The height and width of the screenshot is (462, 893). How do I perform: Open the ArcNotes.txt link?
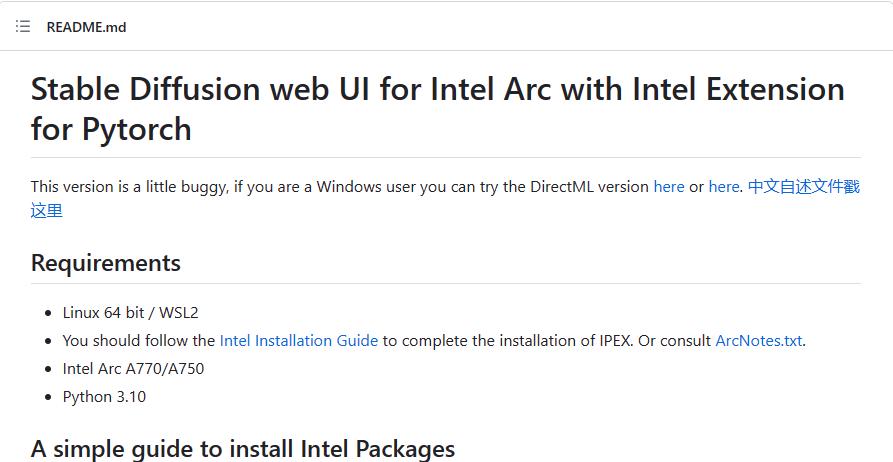[758, 340]
